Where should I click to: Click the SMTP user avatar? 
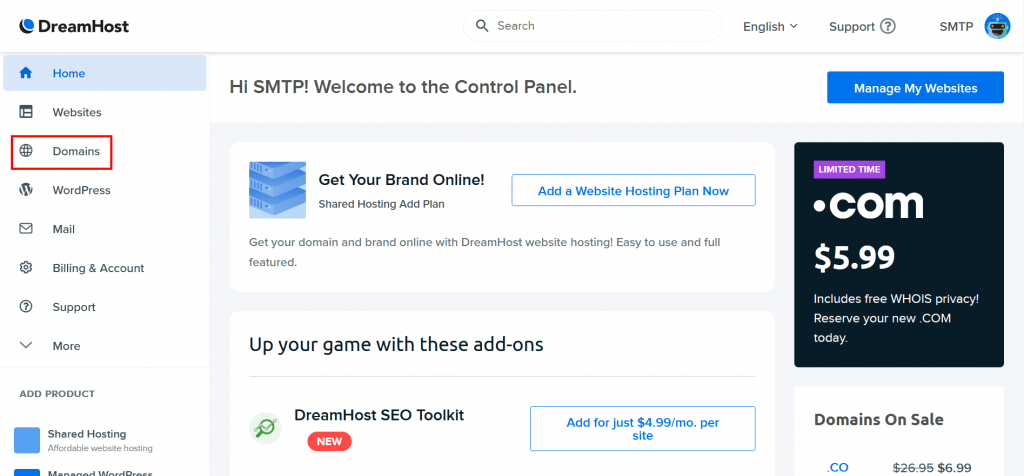(x=997, y=26)
